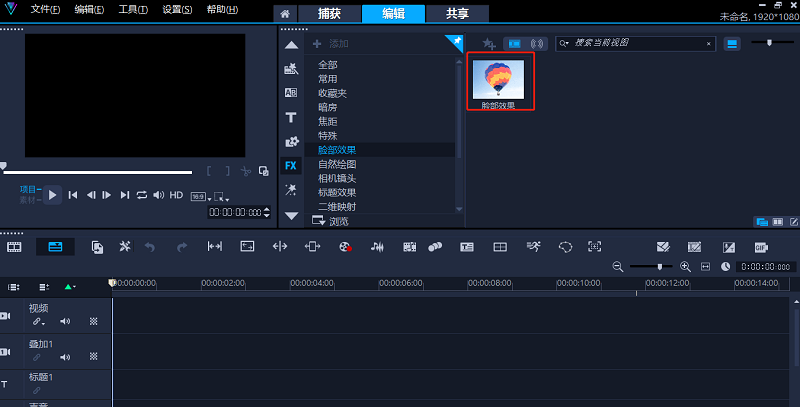Click the add to favorites star icon

[488, 44]
